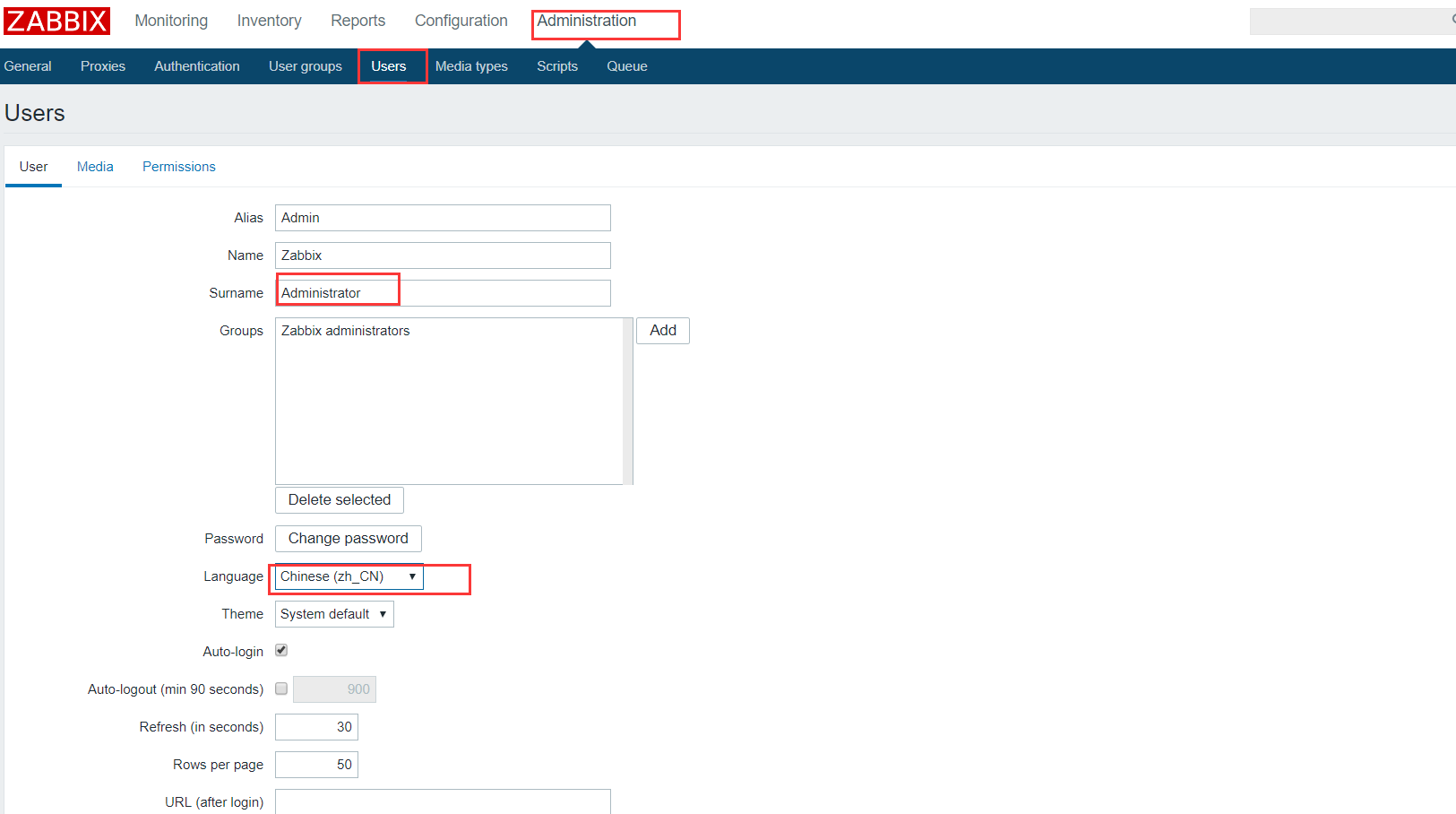Click the ZABBIX logo
1456x814 pixels.
tap(56, 21)
